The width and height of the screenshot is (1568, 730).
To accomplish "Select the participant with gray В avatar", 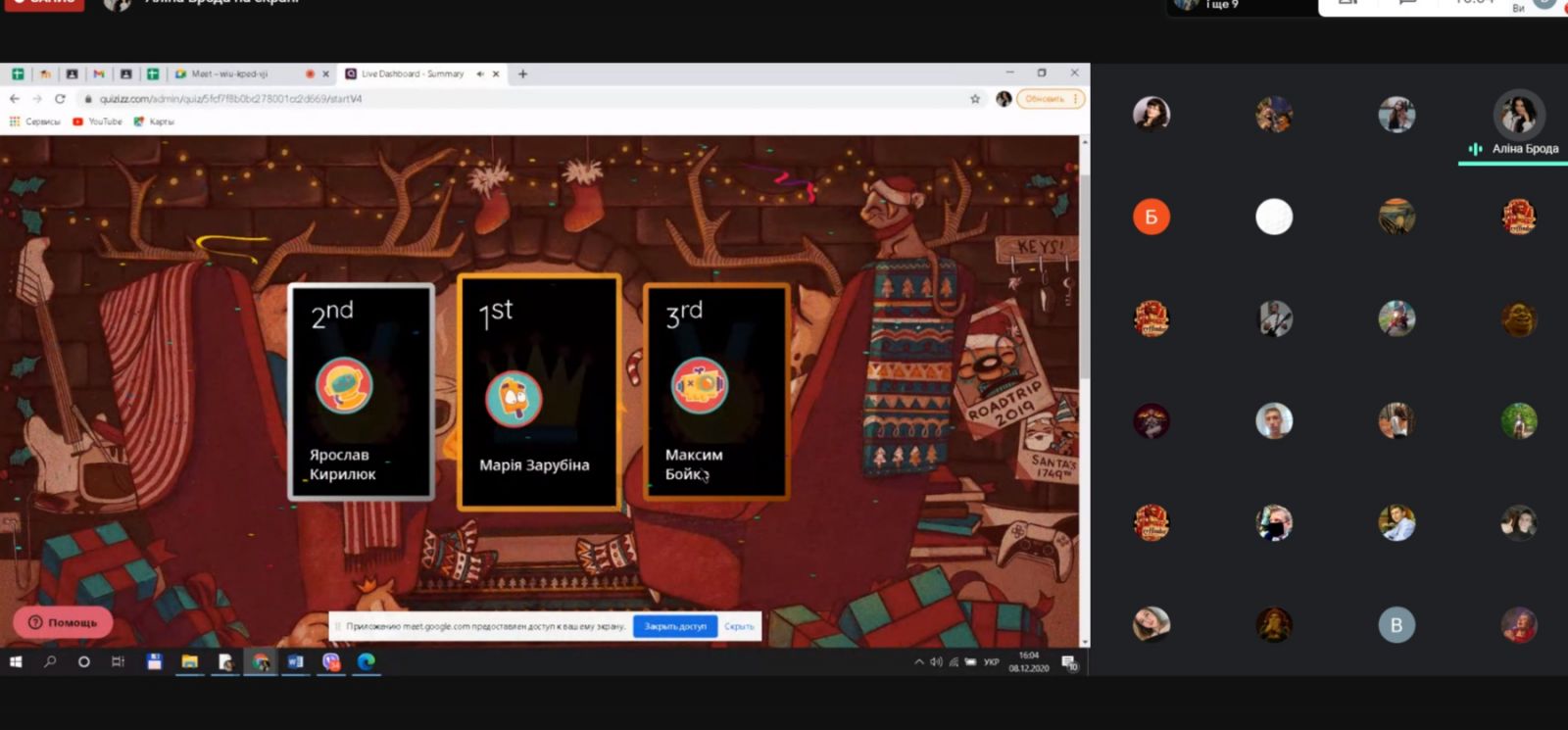I will click(x=1396, y=625).
